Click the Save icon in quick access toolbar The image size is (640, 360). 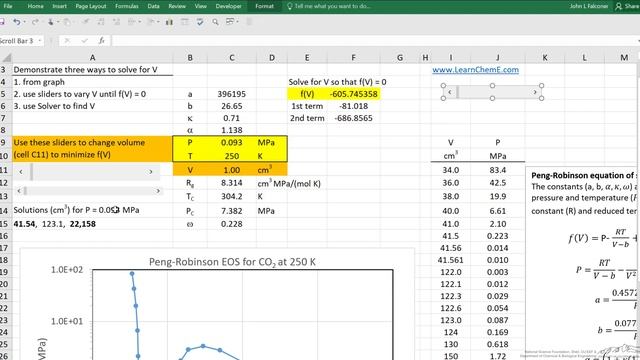2,22
